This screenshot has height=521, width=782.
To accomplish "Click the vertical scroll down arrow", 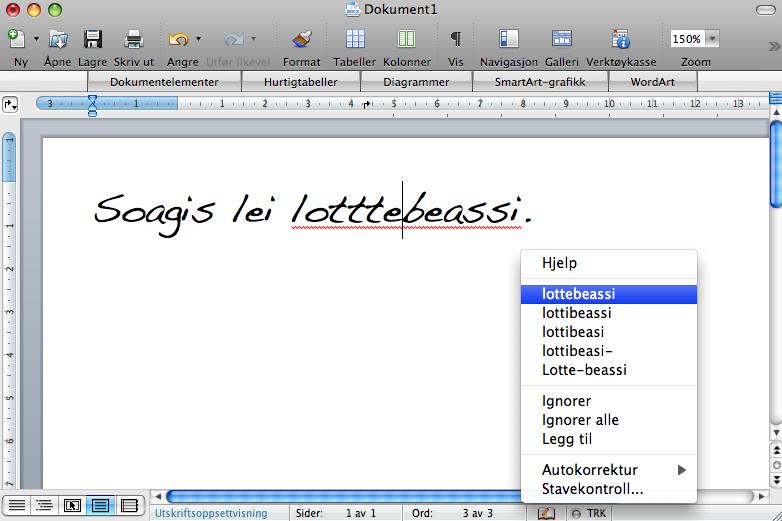I will [x=776, y=432].
